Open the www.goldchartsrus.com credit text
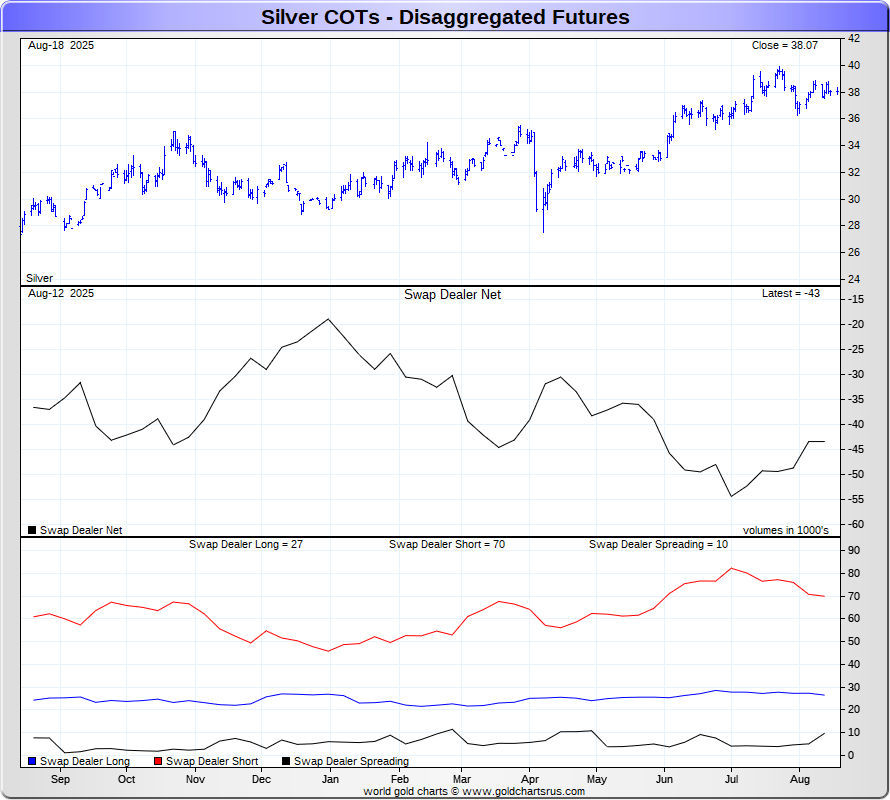 (523, 791)
